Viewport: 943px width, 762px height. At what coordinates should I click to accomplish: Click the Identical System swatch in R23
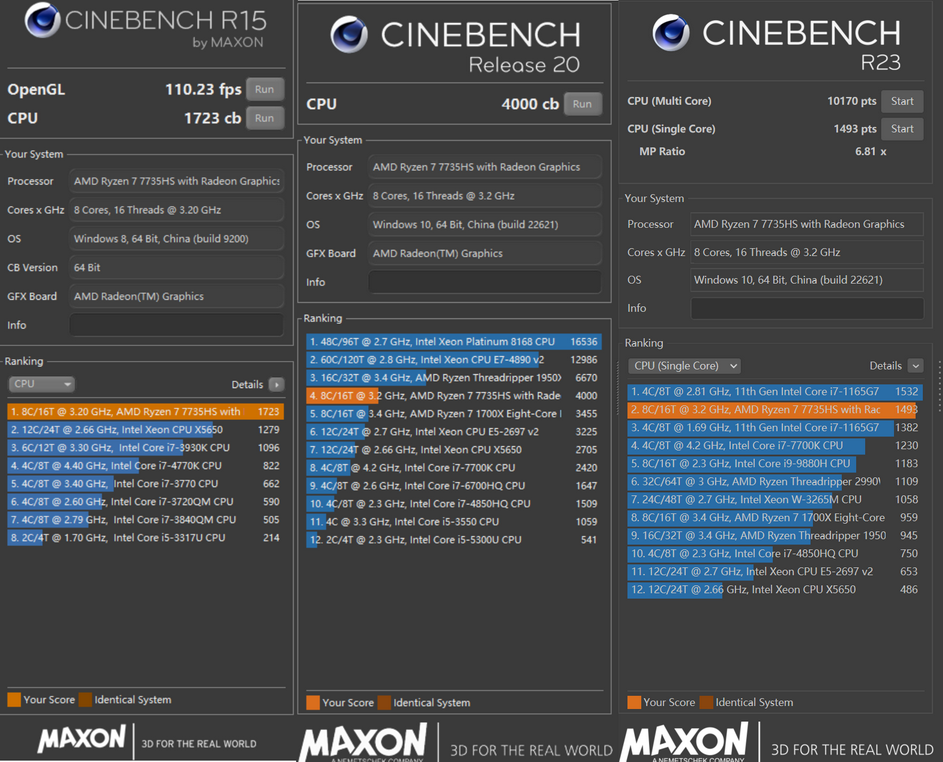707,702
